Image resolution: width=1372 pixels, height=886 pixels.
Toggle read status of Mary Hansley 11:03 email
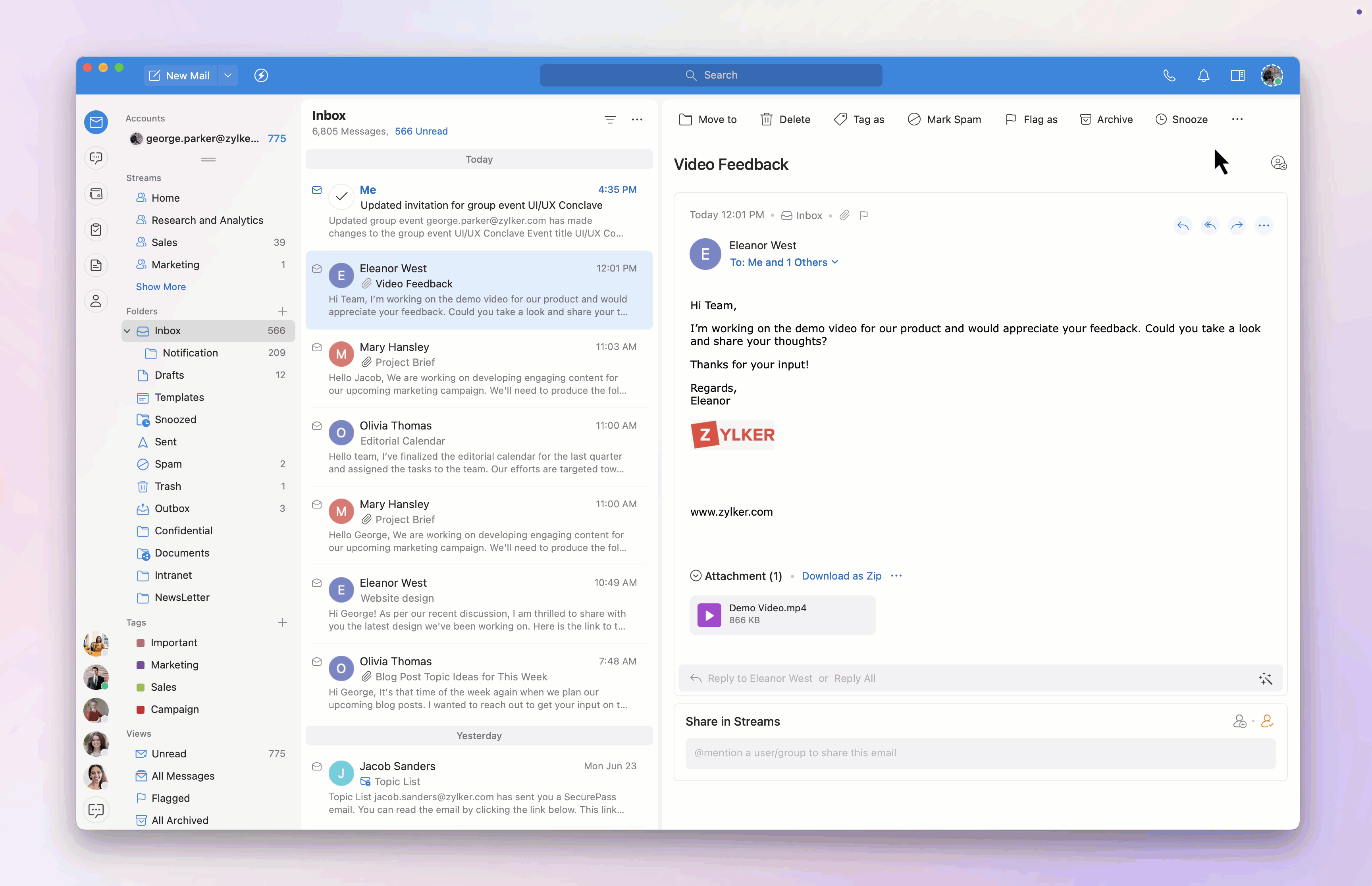[x=316, y=347]
